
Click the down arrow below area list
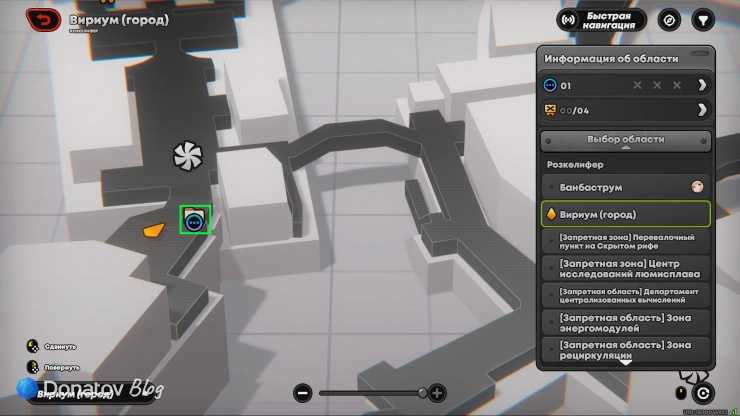[x=626, y=363]
